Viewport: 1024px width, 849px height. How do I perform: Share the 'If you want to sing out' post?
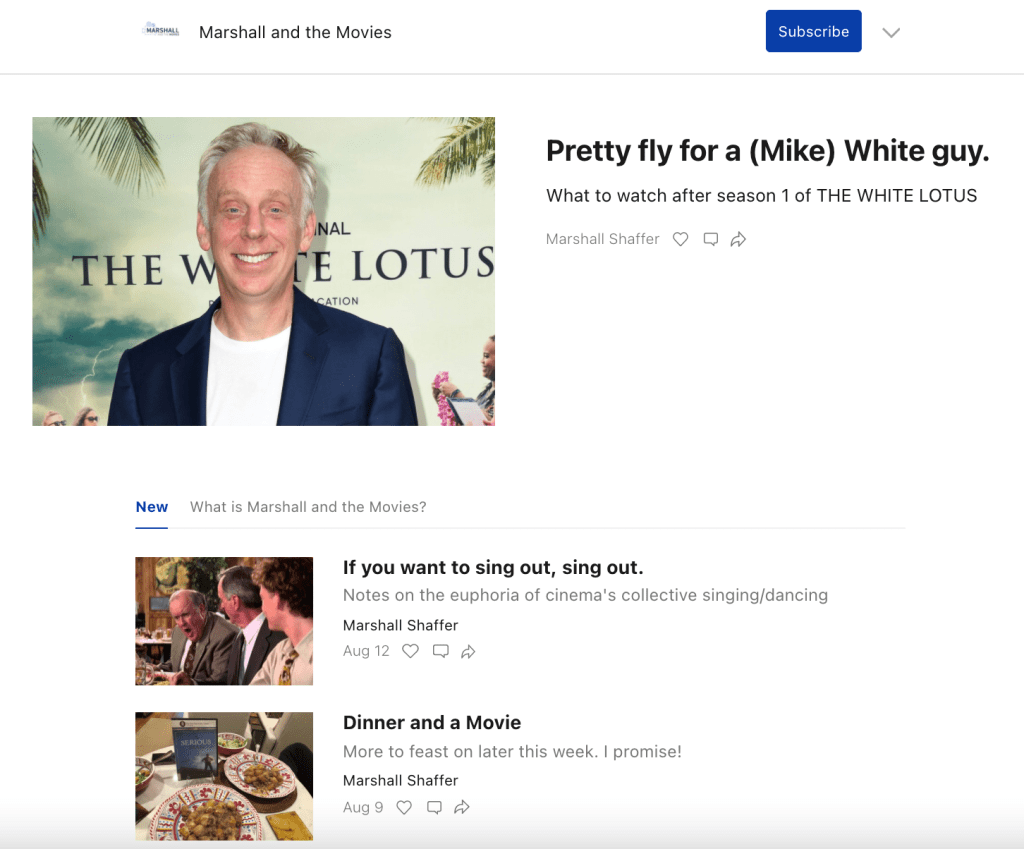(468, 651)
